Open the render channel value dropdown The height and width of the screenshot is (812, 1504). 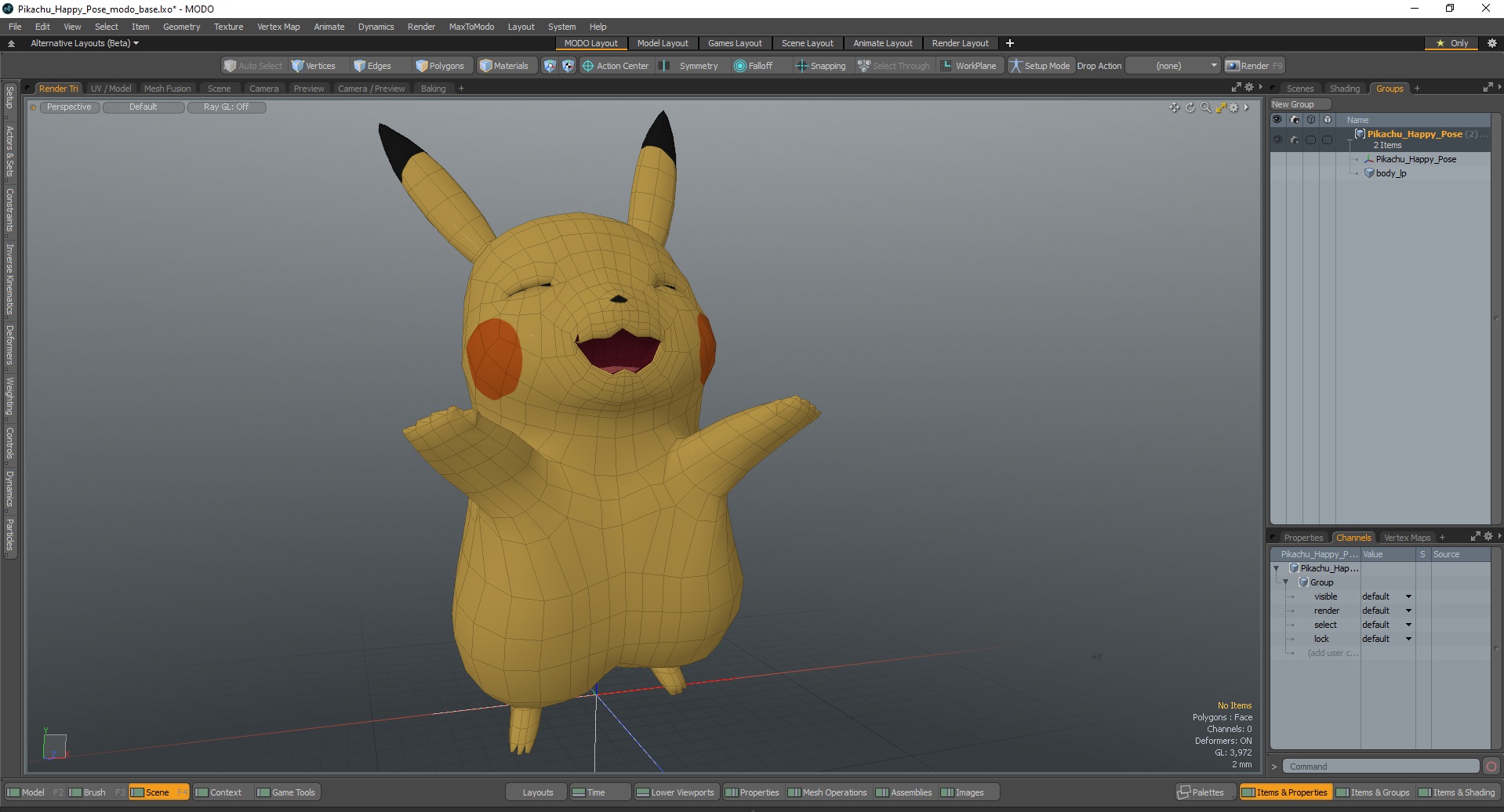coord(1387,611)
